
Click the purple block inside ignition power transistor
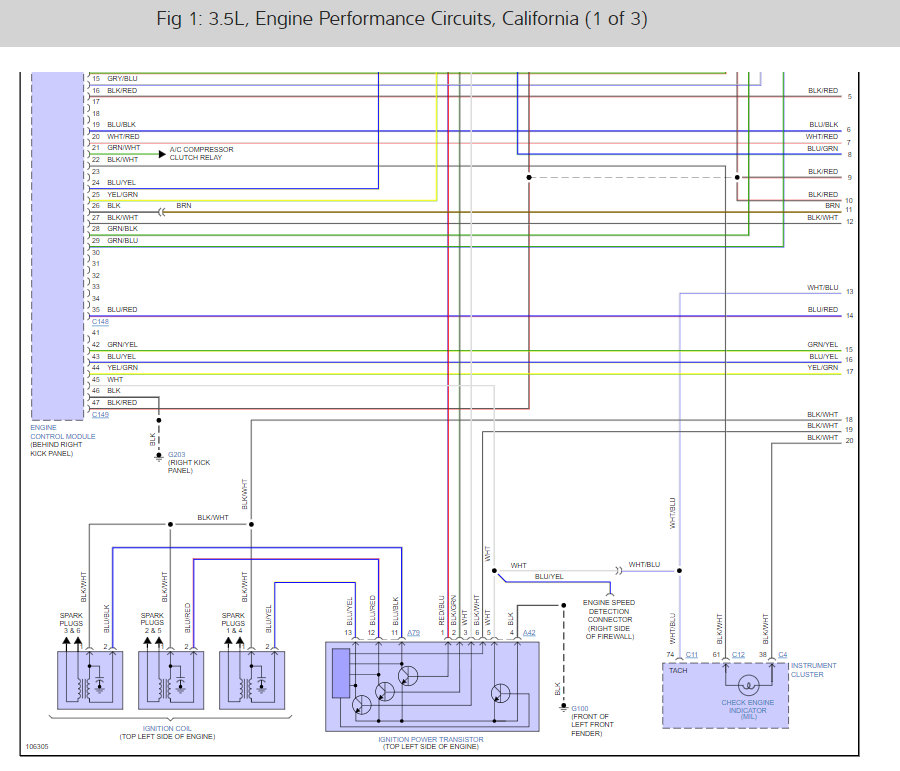[x=341, y=673]
